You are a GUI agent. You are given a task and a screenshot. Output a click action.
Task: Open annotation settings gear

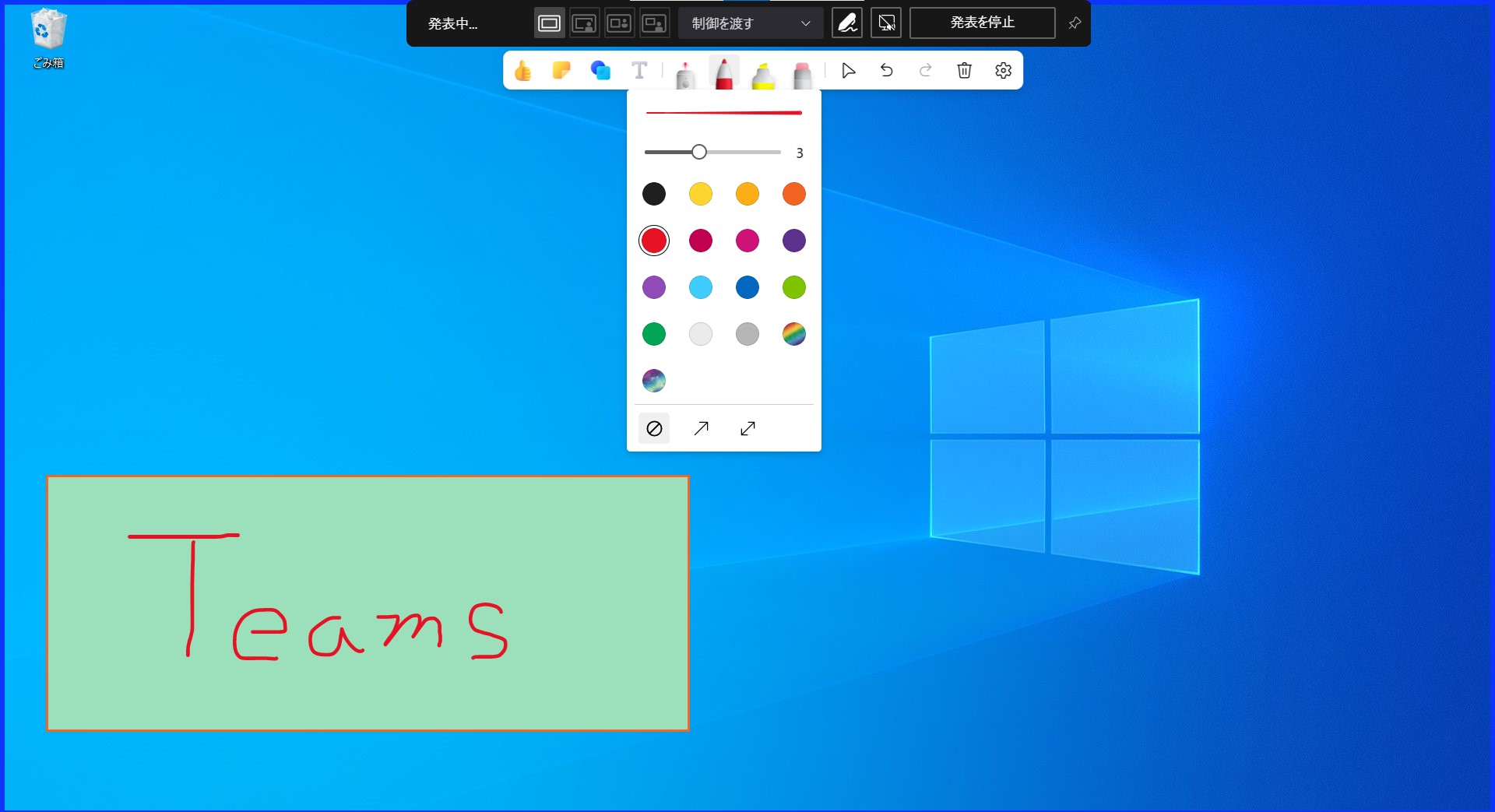[x=1003, y=71]
